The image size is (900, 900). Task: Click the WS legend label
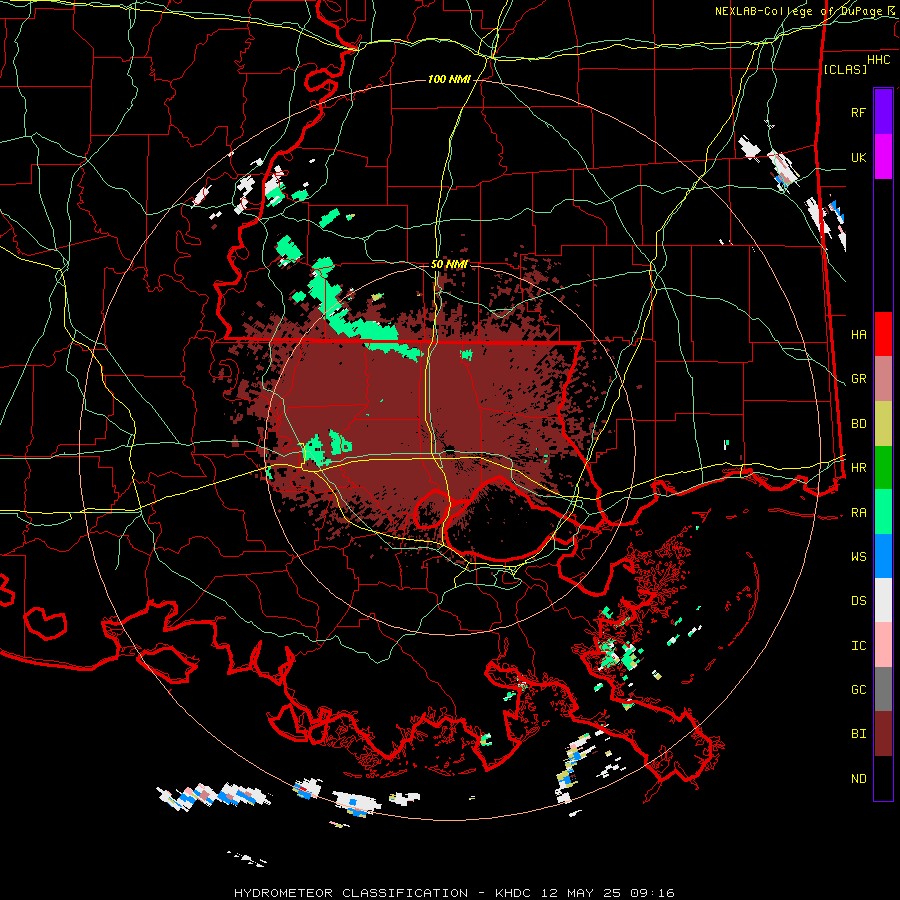(858, 557)
